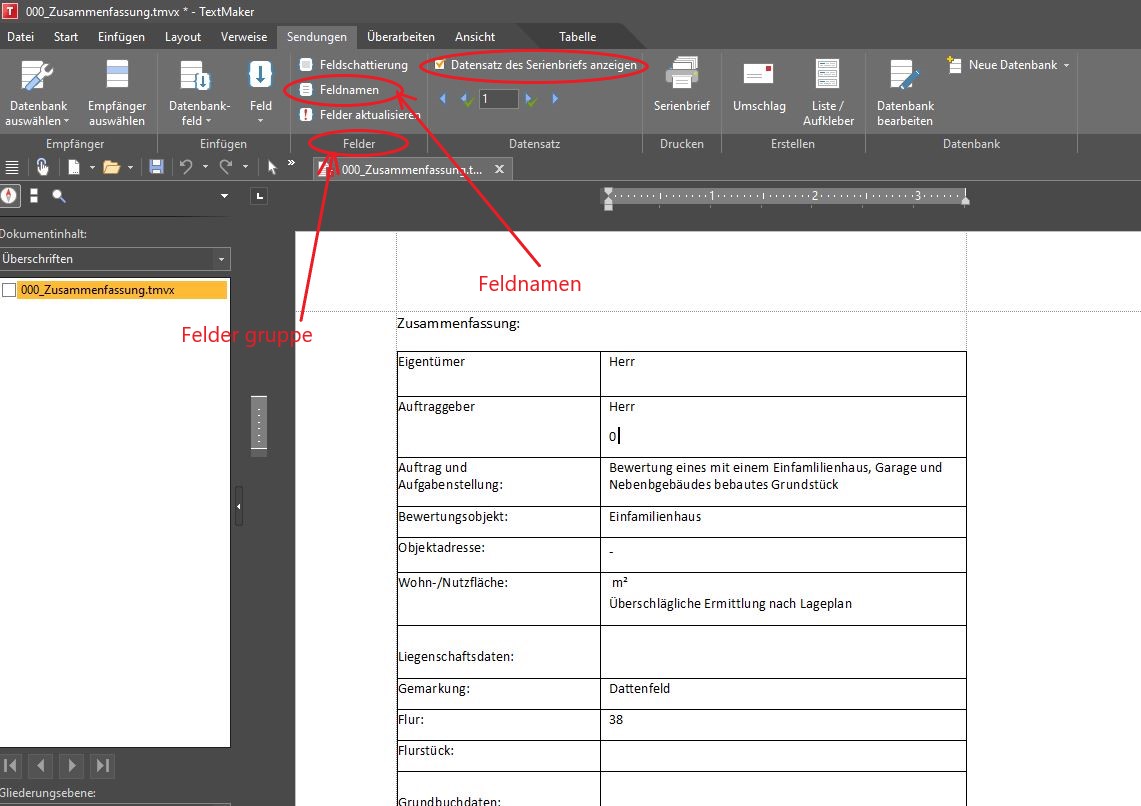Expand undo history dropdown arrow
Viewport: 1141px width, 806px height.
coord(205,167)
